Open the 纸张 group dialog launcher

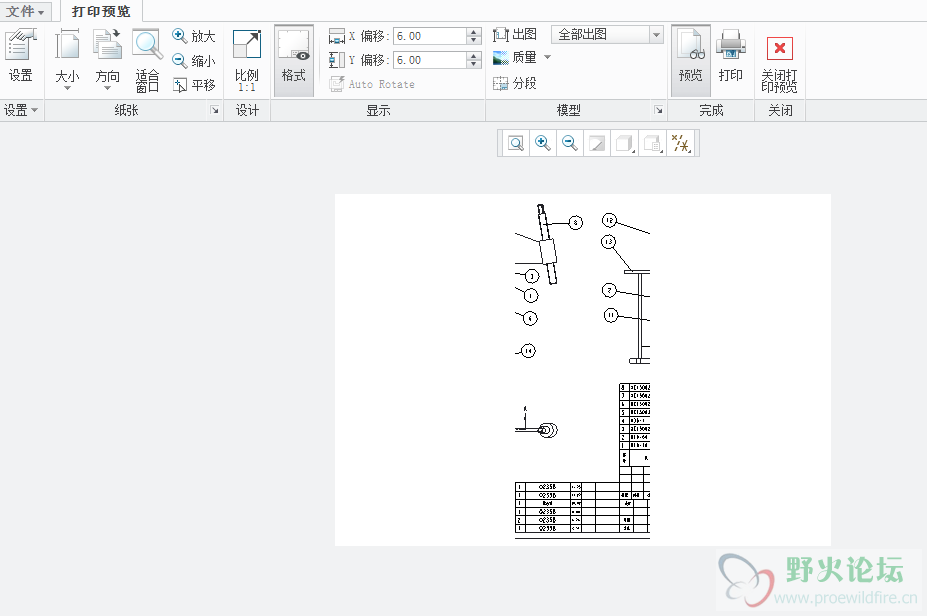coord(215,110)
